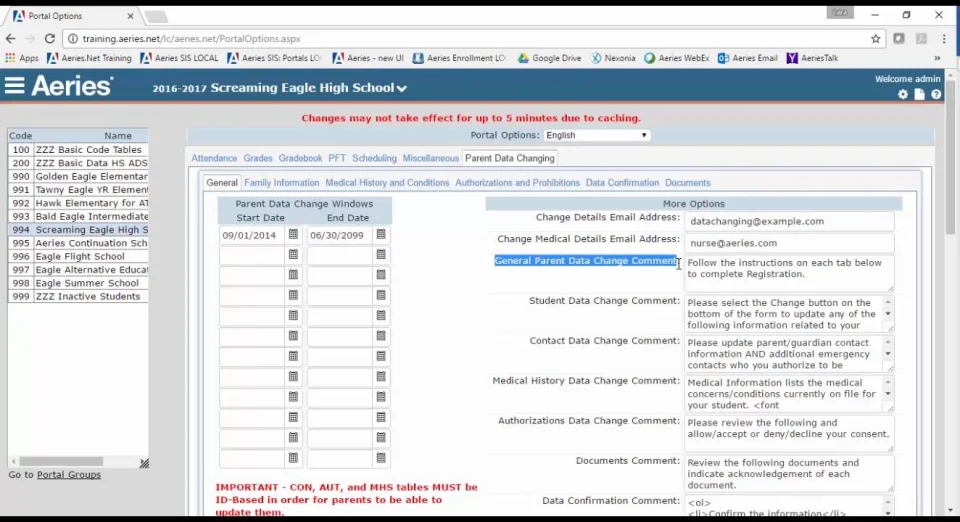This screenshot has width=960, height=522.
Task: Select school 990 Golden Eagle Elementary
Action: (78, 176)
